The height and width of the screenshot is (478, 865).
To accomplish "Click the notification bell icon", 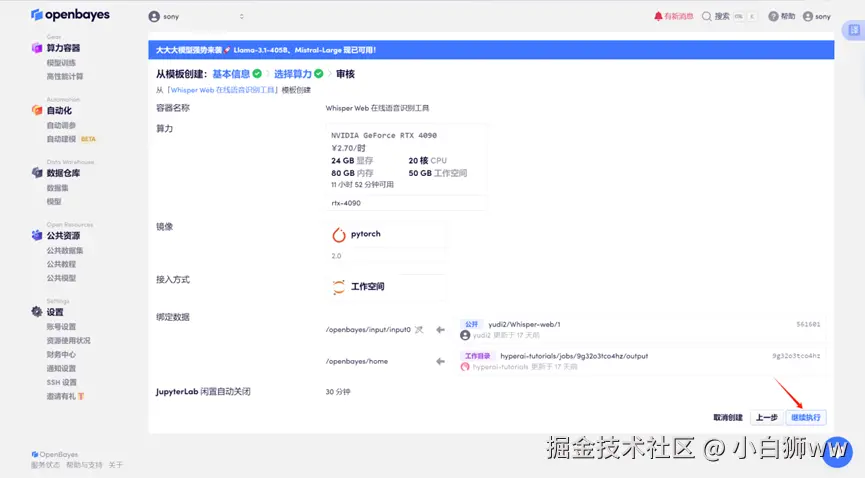I will click(658, 17).
